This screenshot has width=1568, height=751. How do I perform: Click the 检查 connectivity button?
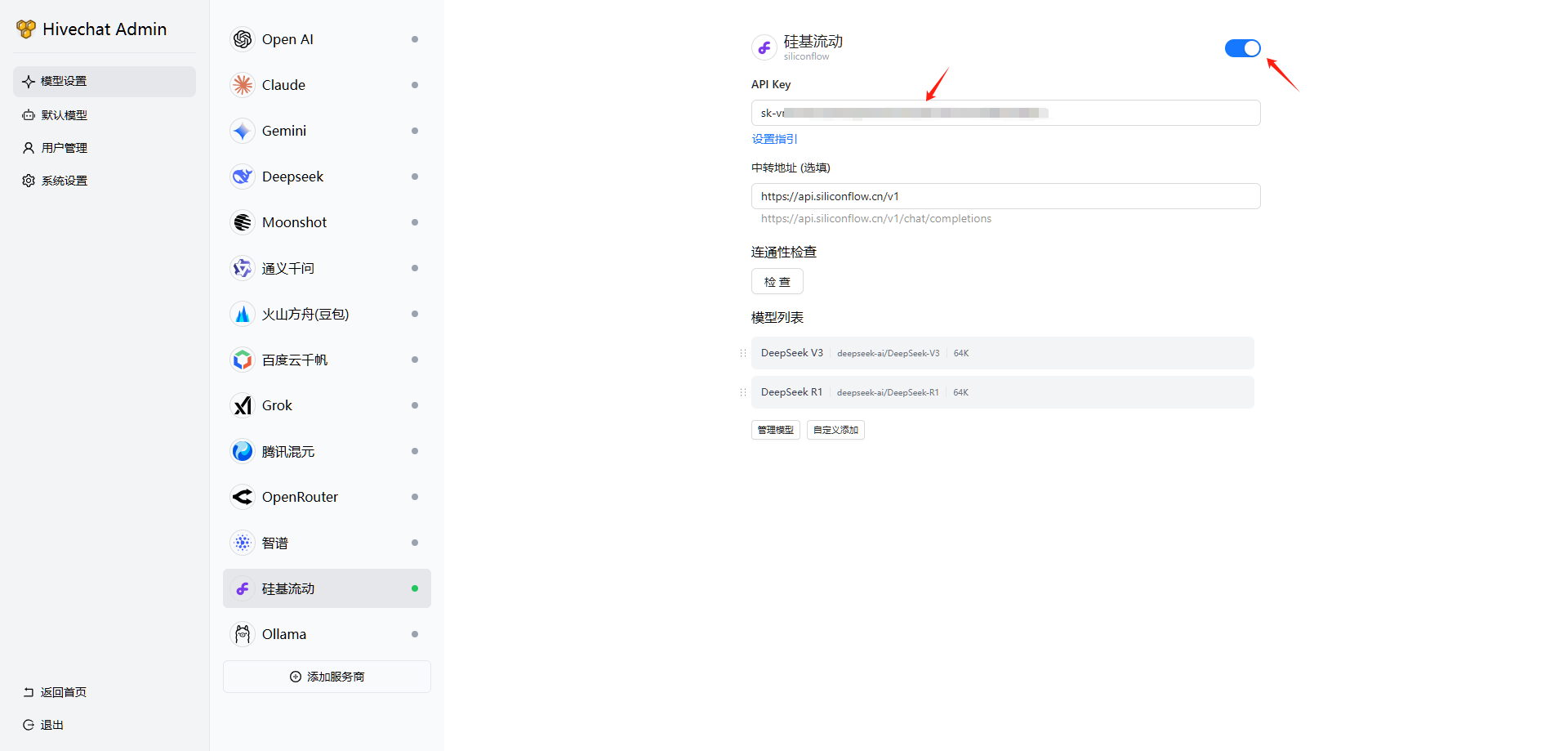pos(777,281)
